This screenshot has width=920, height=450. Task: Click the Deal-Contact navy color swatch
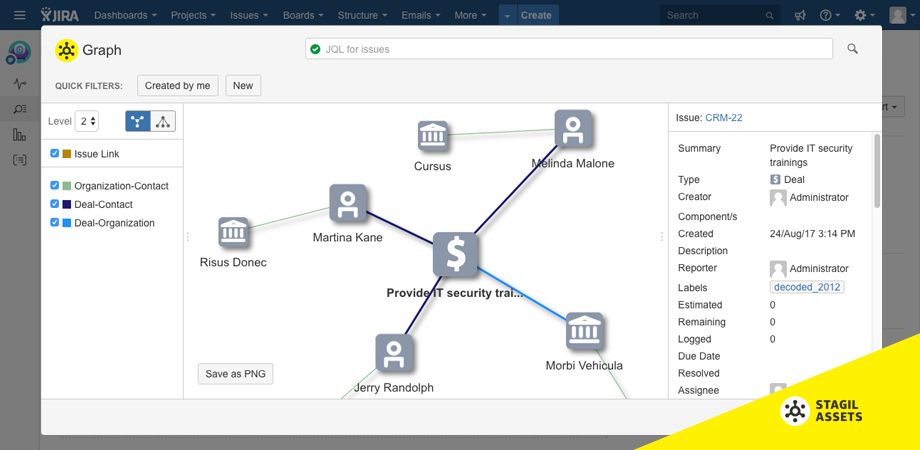pyautogui.click(x=67, y=205)
